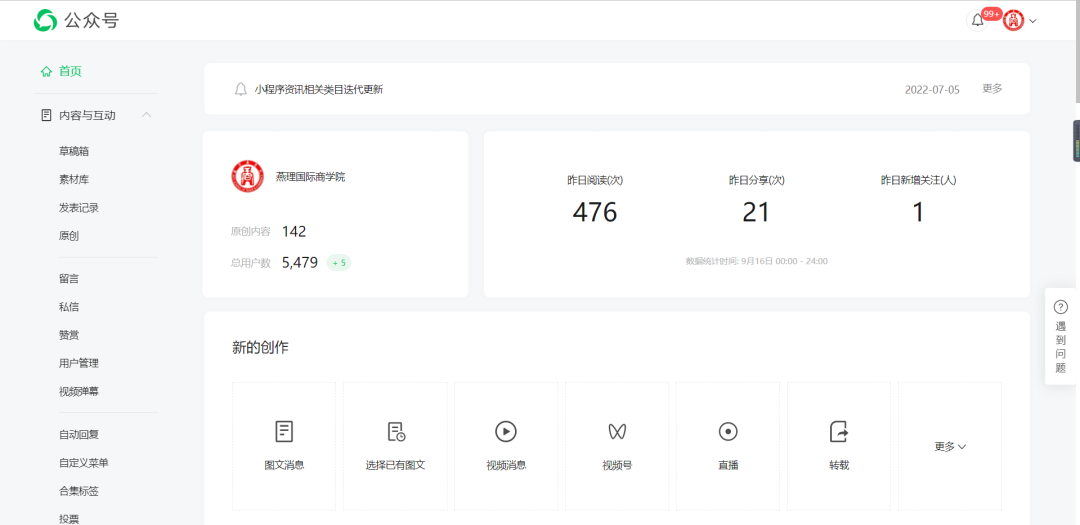The width and height of the screenshot is (1080, 525).
Task: Click the 视频号 butterfly icon
Action: click(617, 431)
